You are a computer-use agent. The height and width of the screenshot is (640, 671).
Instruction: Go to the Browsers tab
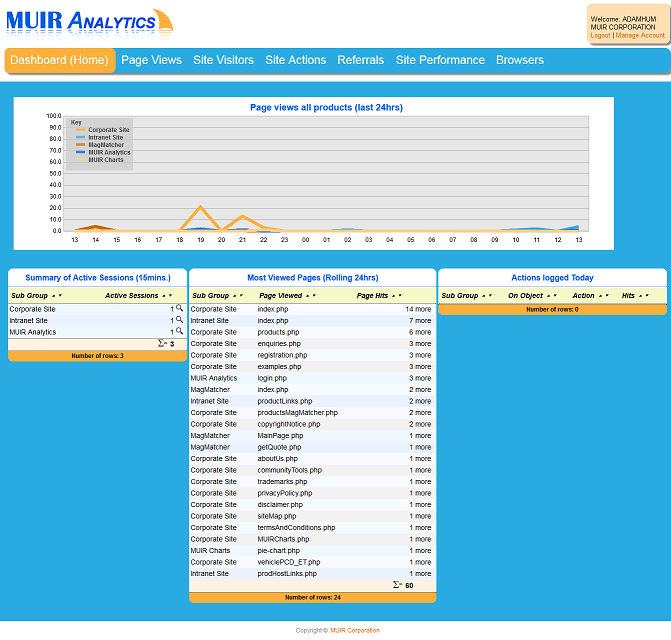click(x=520, y=60)
